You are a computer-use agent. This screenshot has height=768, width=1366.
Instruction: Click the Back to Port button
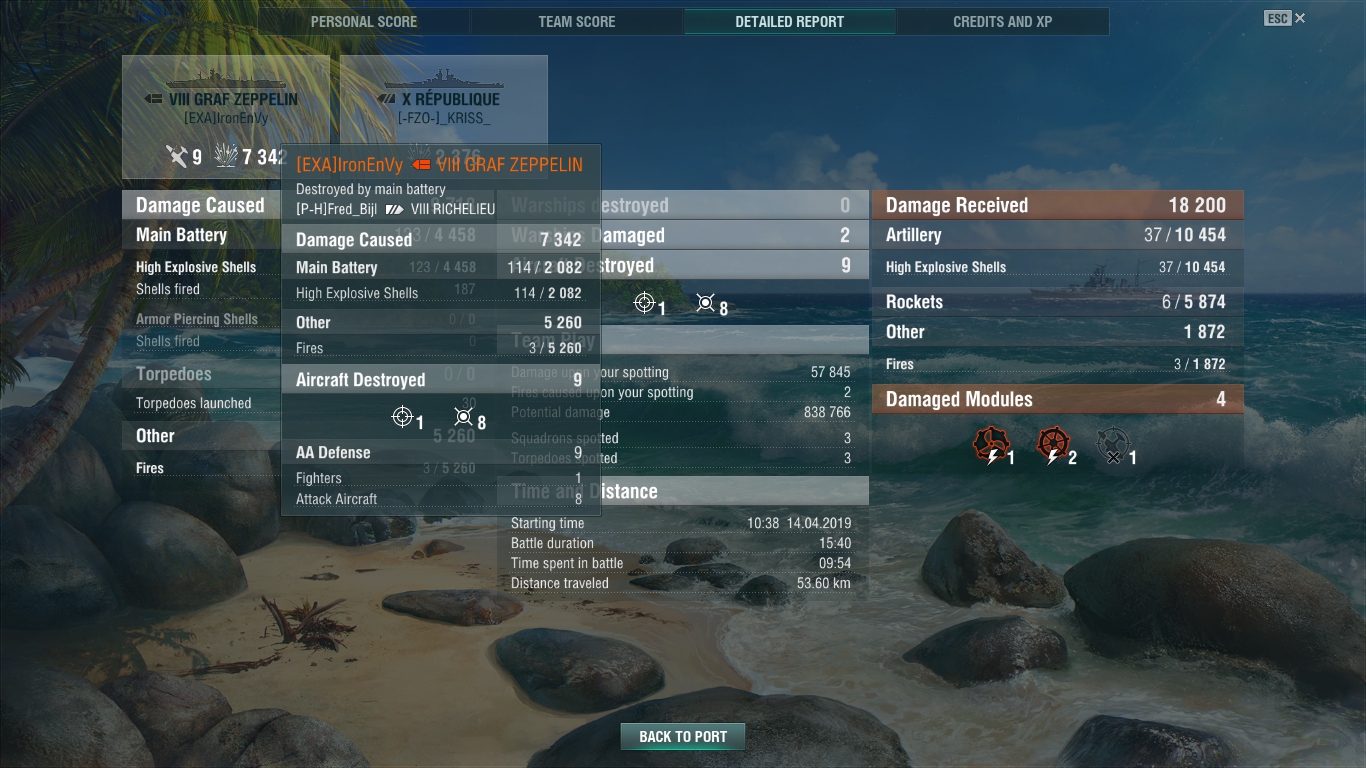pos(683,737)
